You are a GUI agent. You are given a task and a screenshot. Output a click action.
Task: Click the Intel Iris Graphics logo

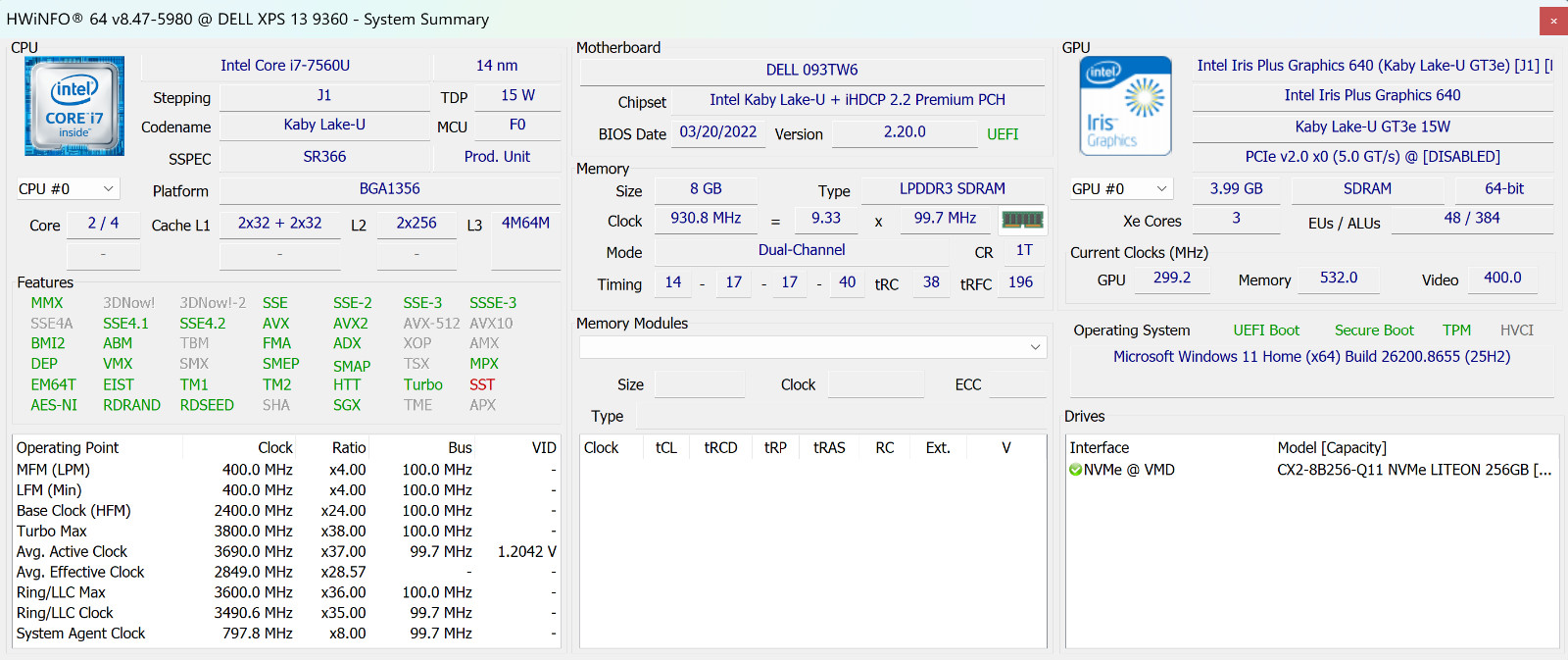tap(1126, 106)
